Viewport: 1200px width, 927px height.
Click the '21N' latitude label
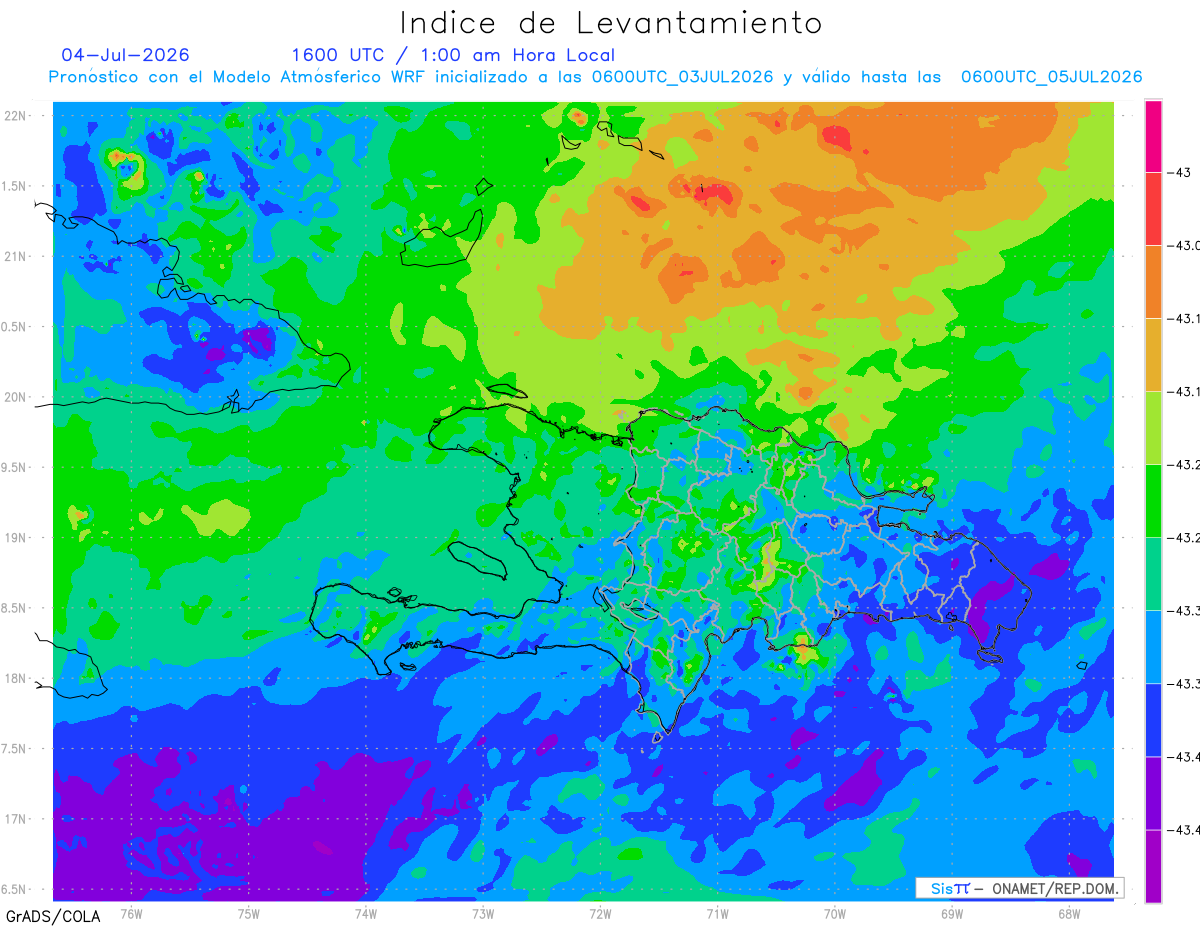(14, 256)
